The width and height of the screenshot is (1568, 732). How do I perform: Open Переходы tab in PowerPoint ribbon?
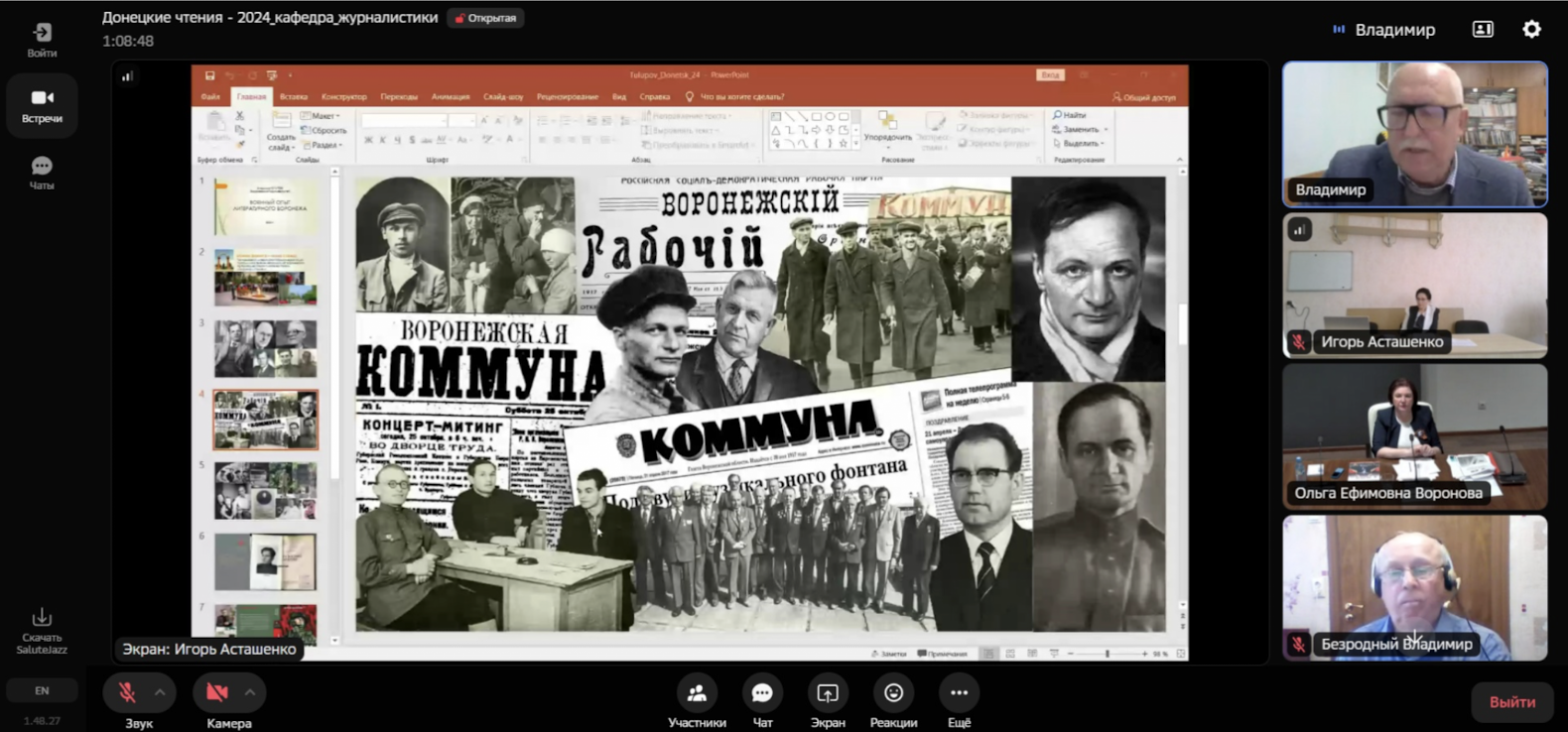click(399, 97)
